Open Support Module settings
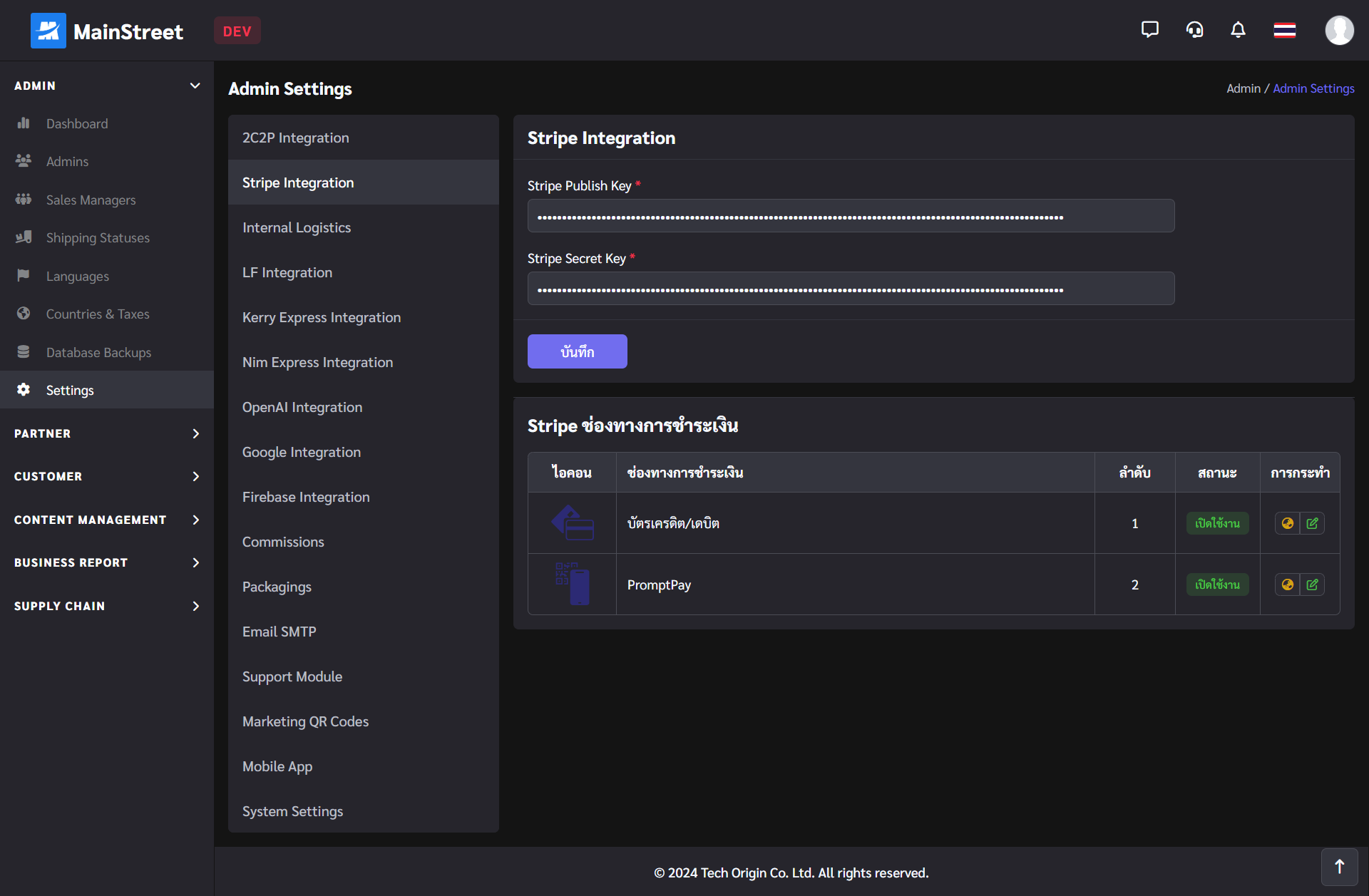This screenshot has height=896, width=1369. coord(364,676)
